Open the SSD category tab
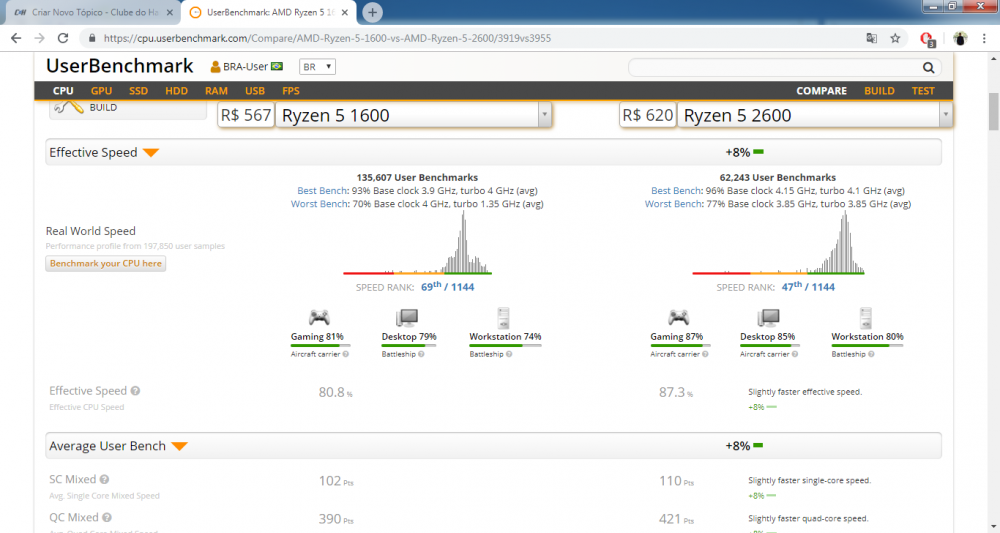The width and height of the screenshot is (1000, 533). 138,91
